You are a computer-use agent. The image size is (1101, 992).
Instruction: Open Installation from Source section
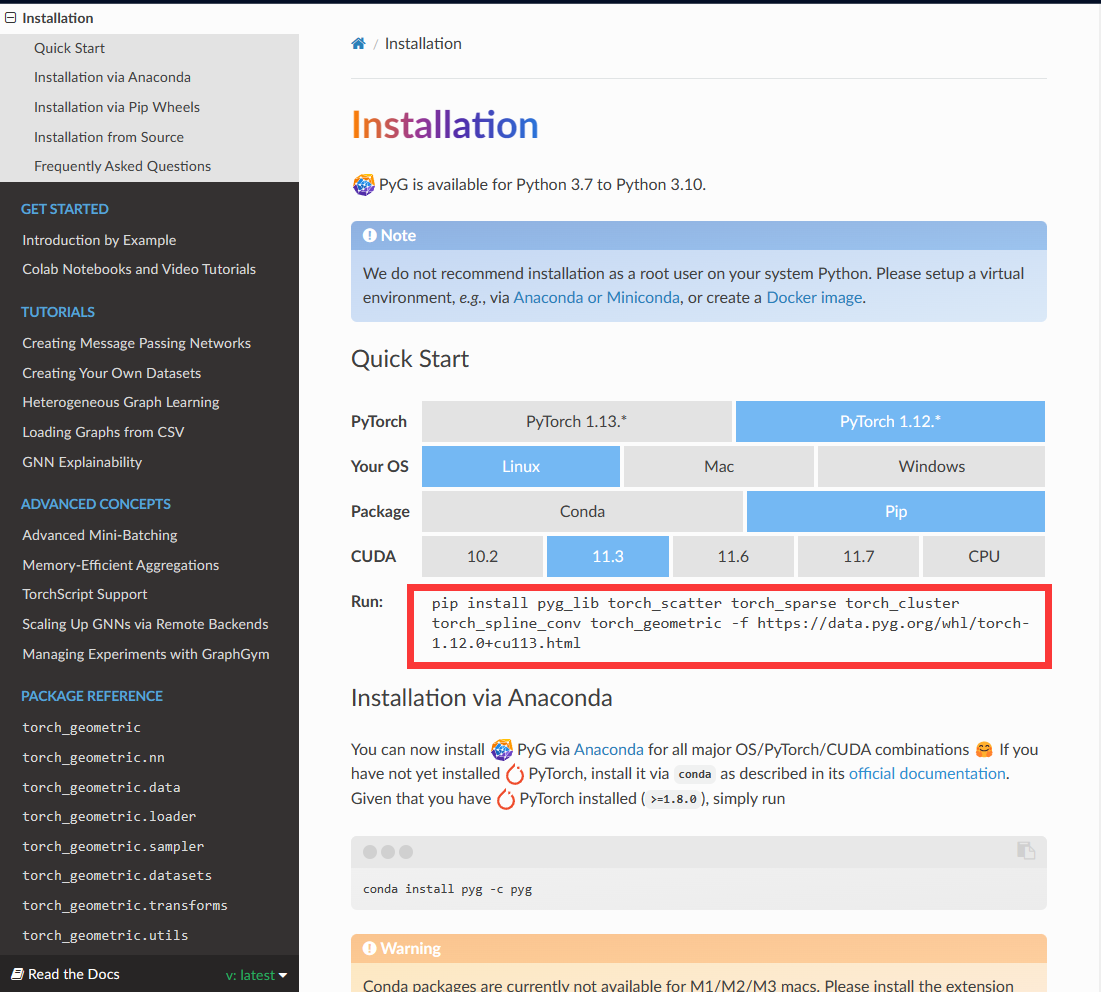click(x=109, y=137)
